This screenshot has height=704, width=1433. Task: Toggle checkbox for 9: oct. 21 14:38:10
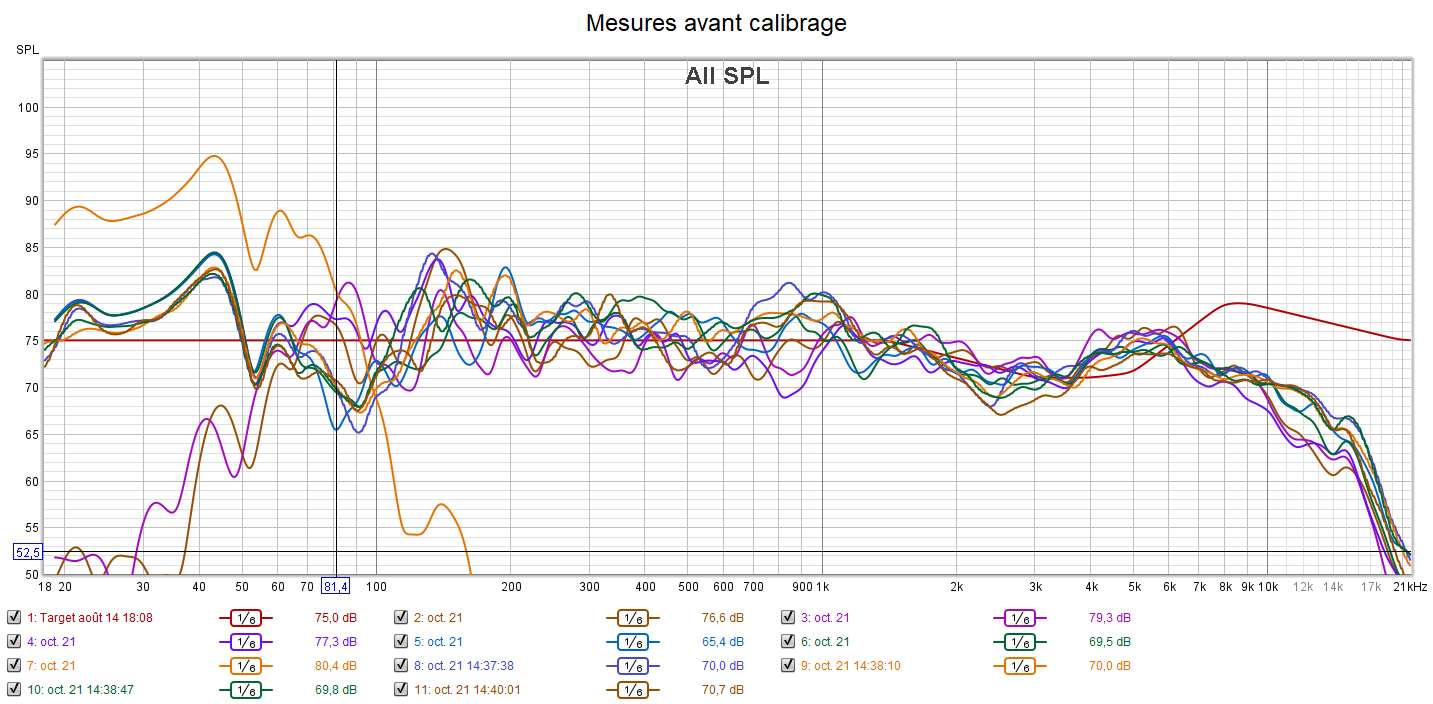pos(788,666)
